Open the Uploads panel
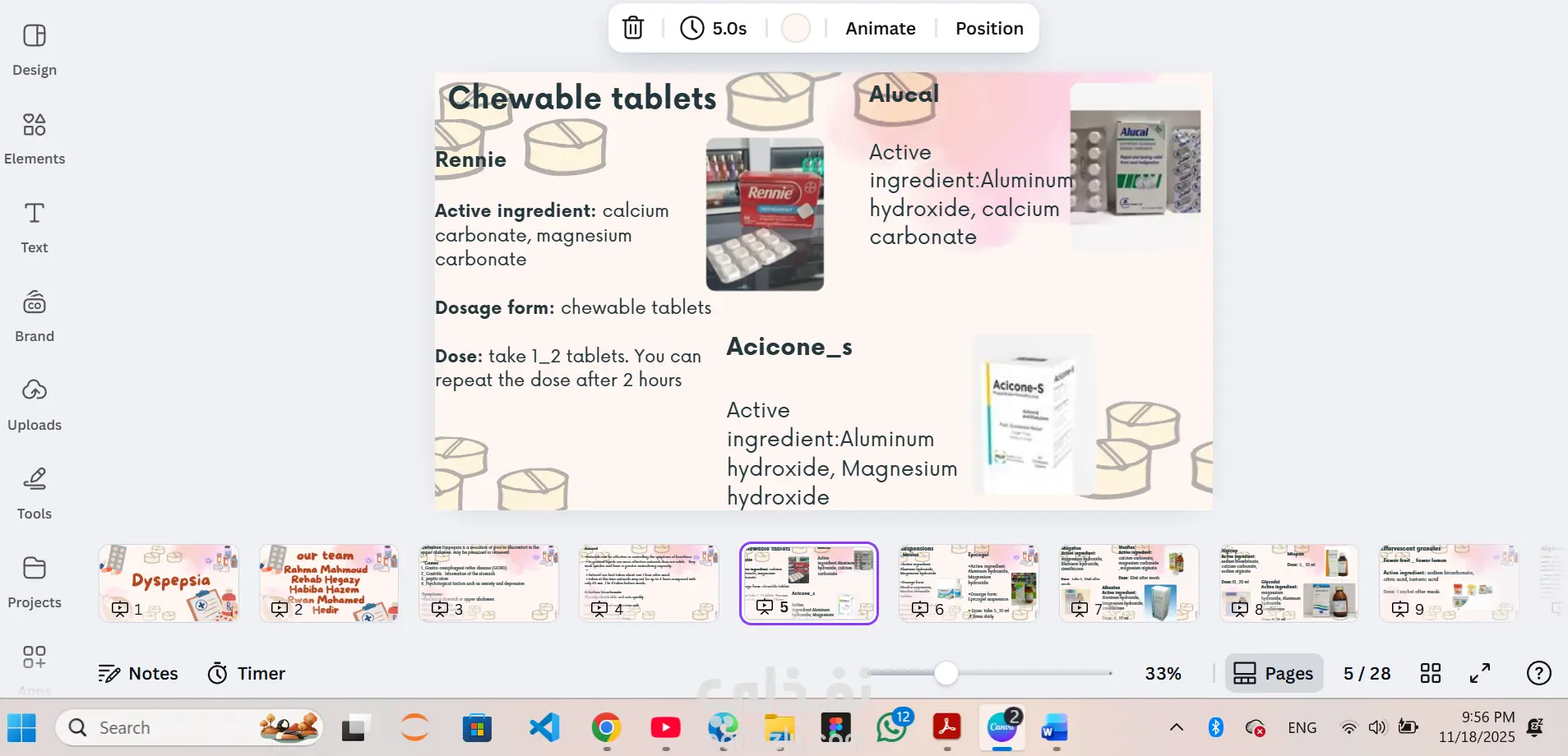Screen dimensions: 1568x756 pos(35,405)
